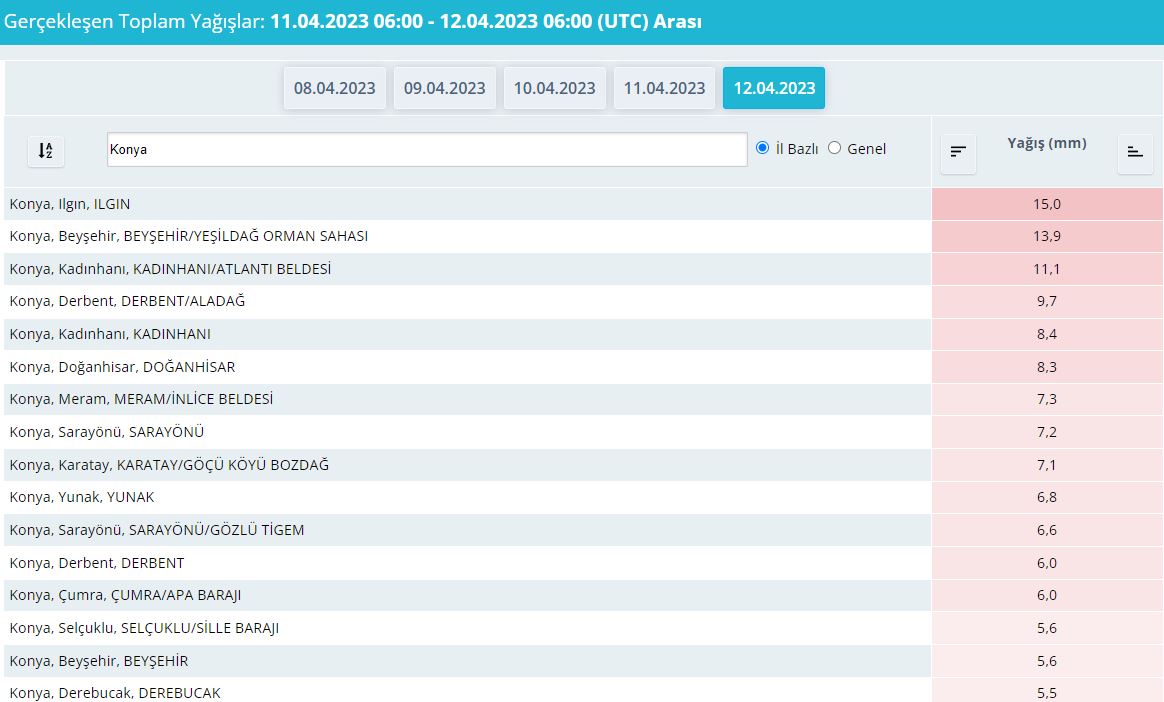This screenshot has height=702, width=1164.
Task: Sort rainfall in descending order
Action: coord(958,152)
